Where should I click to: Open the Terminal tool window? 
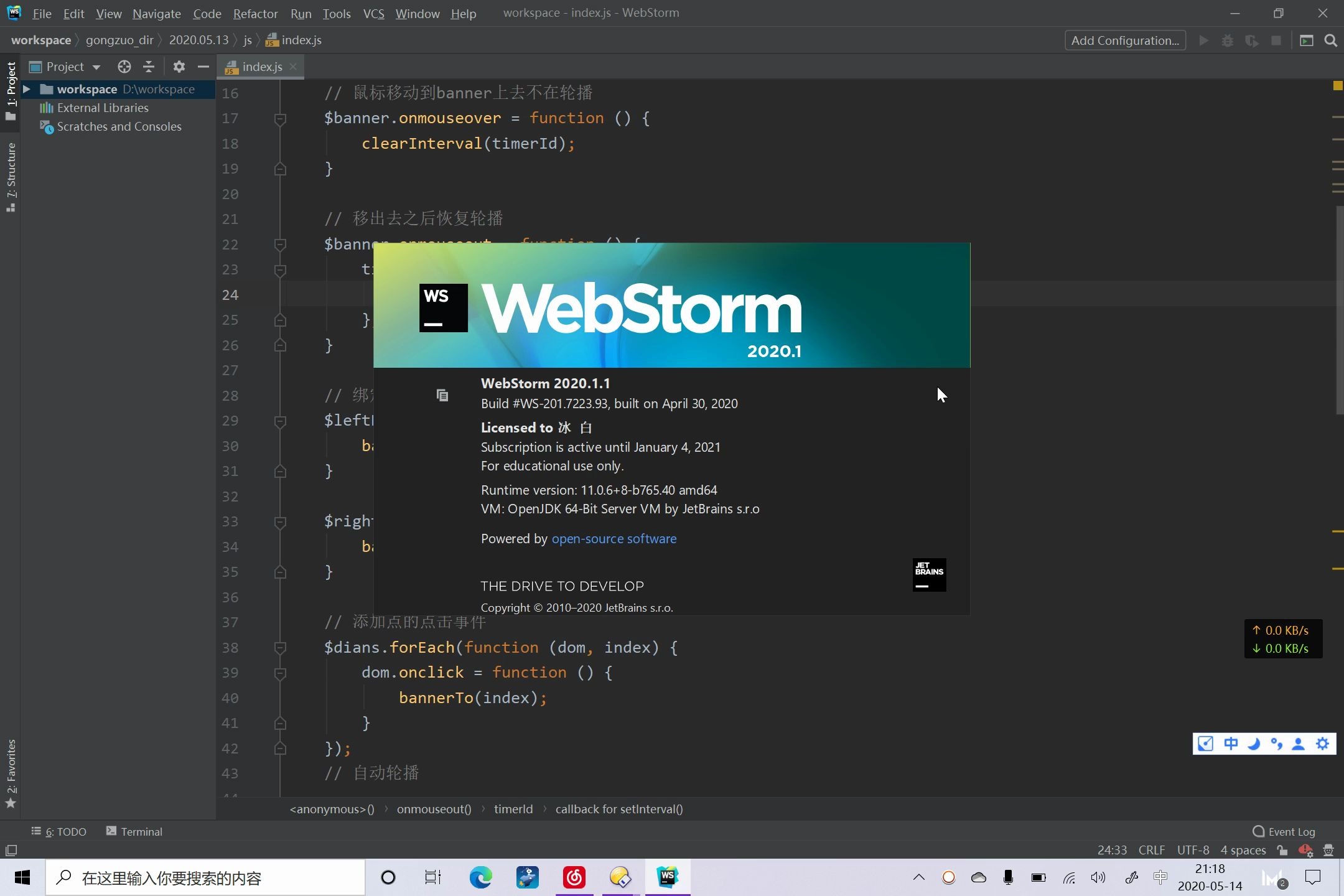[141, 831]
